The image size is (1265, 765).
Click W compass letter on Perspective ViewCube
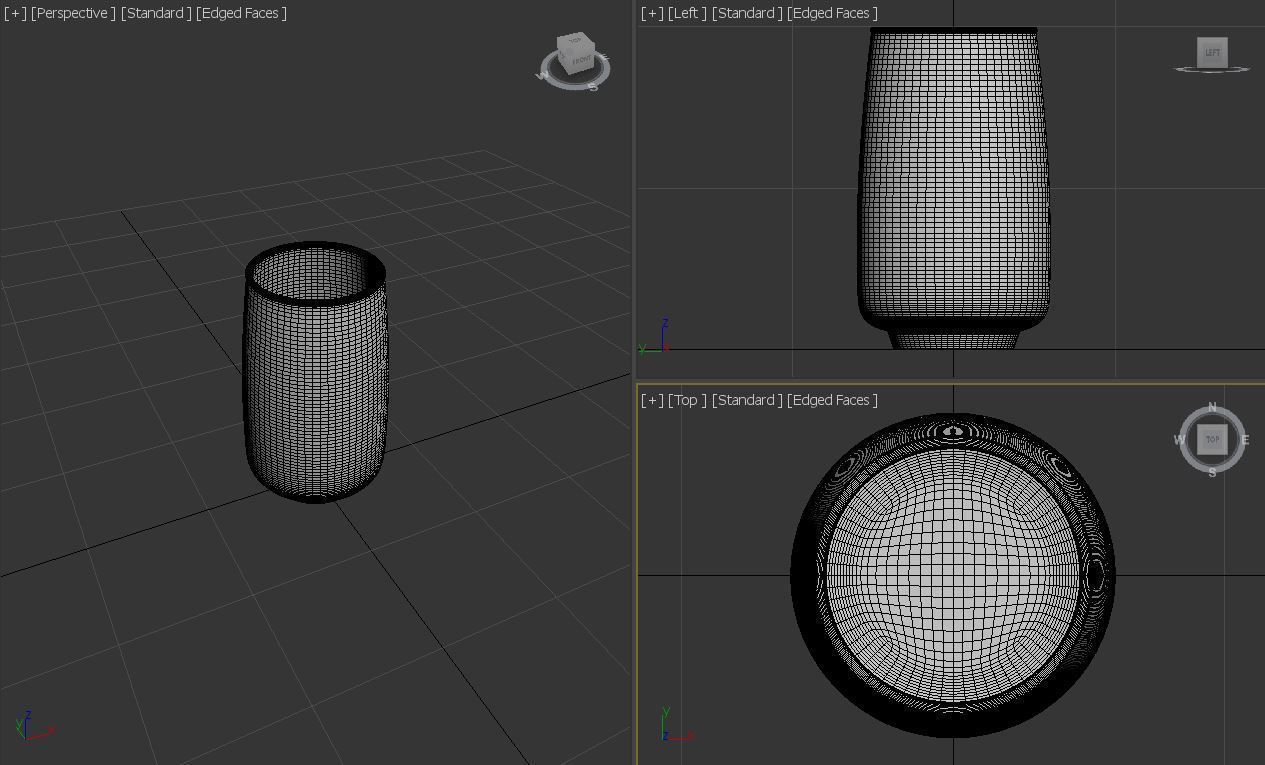click(x=544, y=76)
